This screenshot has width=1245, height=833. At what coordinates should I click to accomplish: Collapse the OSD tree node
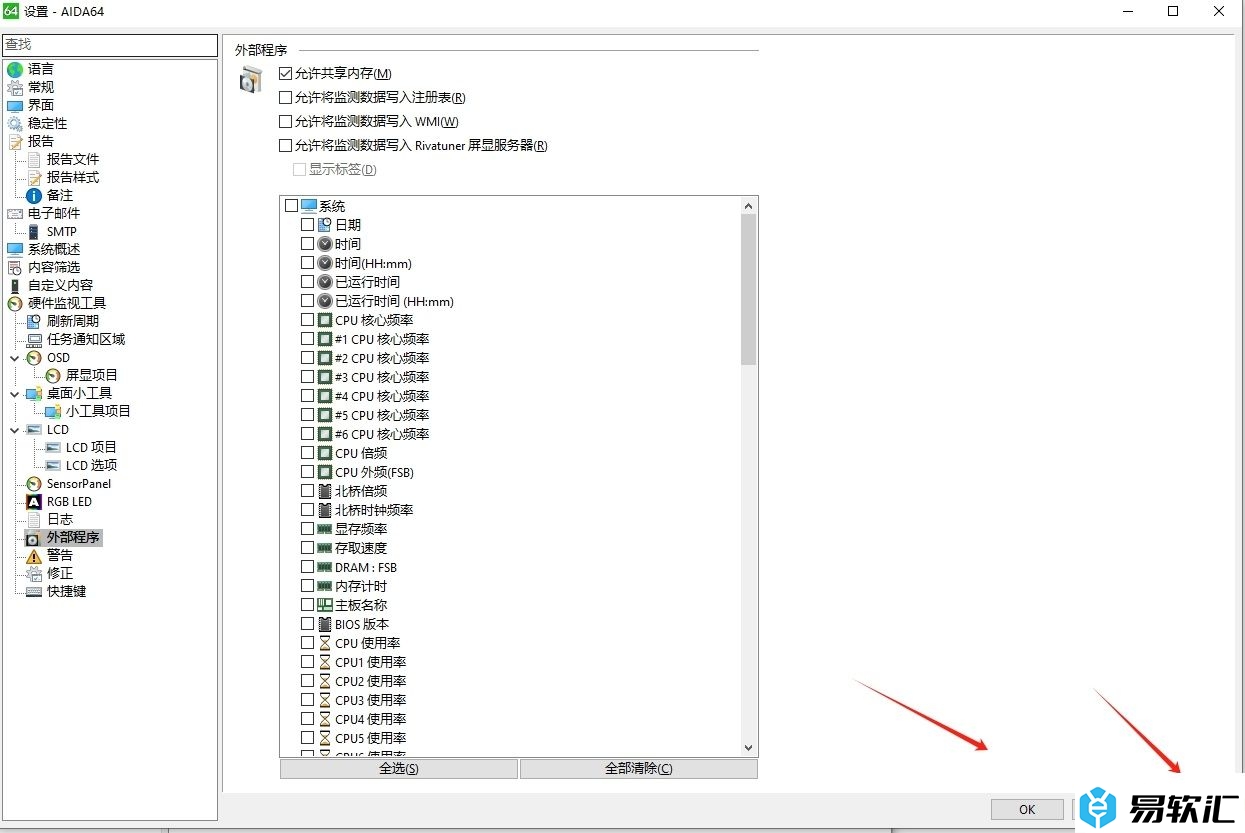(15, 357)
